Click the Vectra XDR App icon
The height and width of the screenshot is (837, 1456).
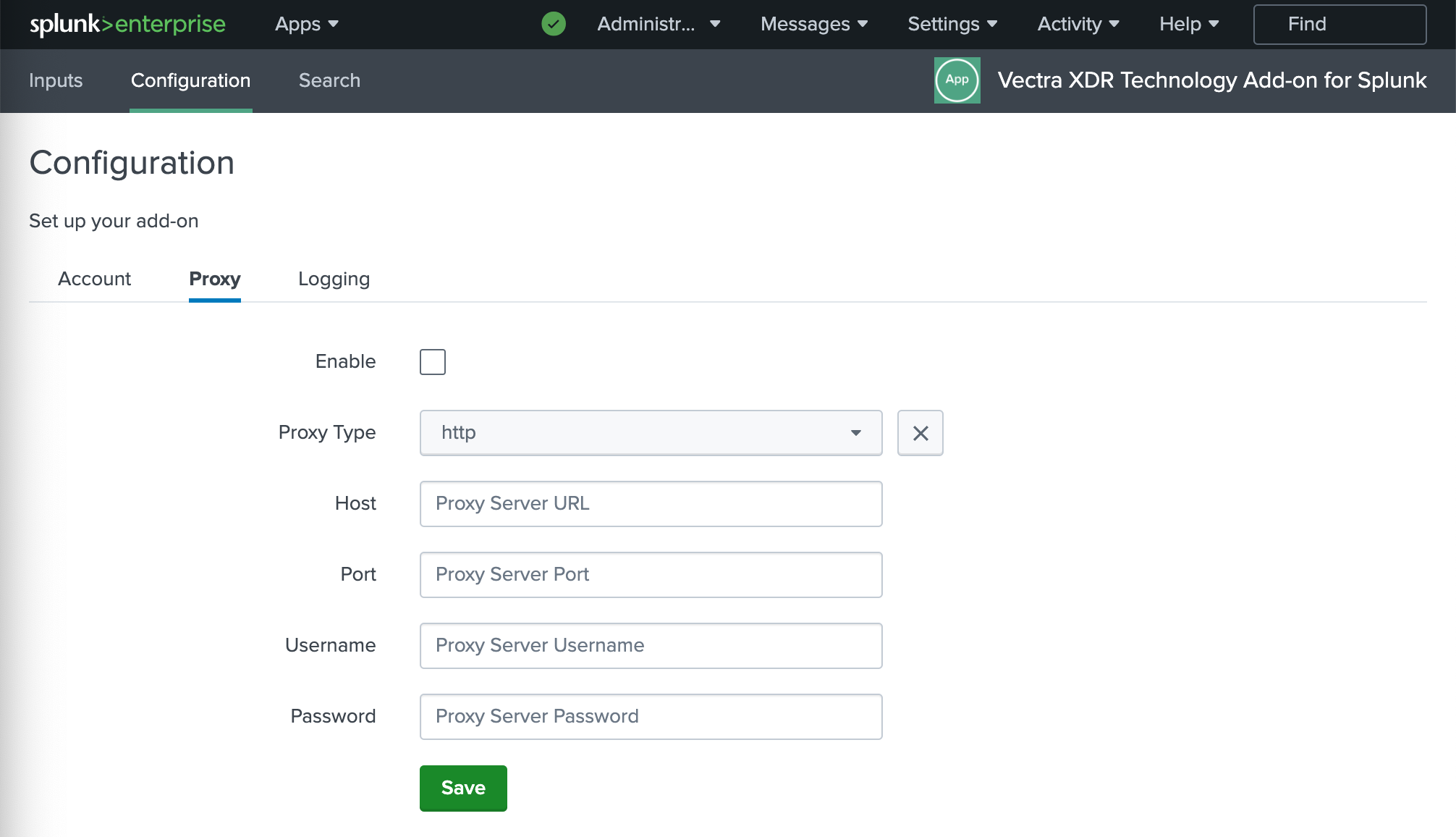pos(957,80)
